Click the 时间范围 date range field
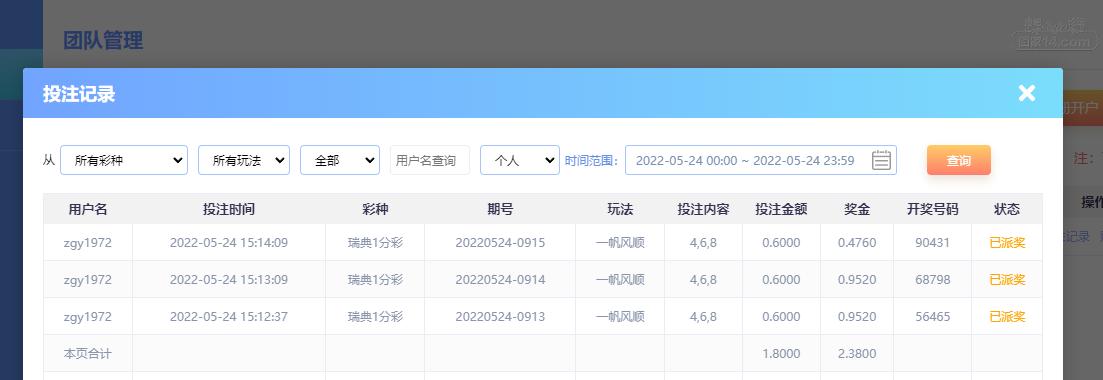The width and height of the screenshot is (1103, 380). 760,160
